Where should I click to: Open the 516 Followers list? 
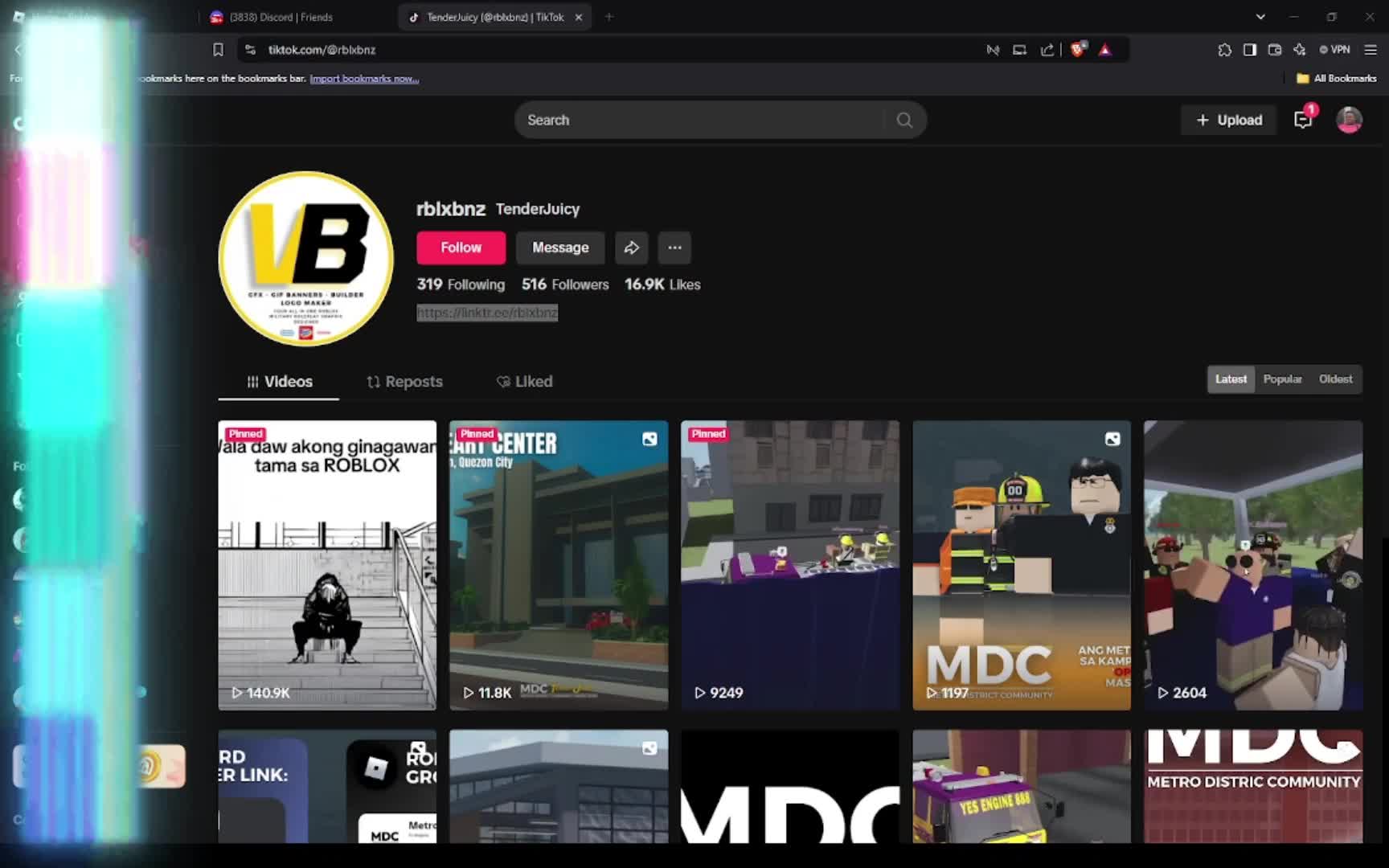coord(565,285)
